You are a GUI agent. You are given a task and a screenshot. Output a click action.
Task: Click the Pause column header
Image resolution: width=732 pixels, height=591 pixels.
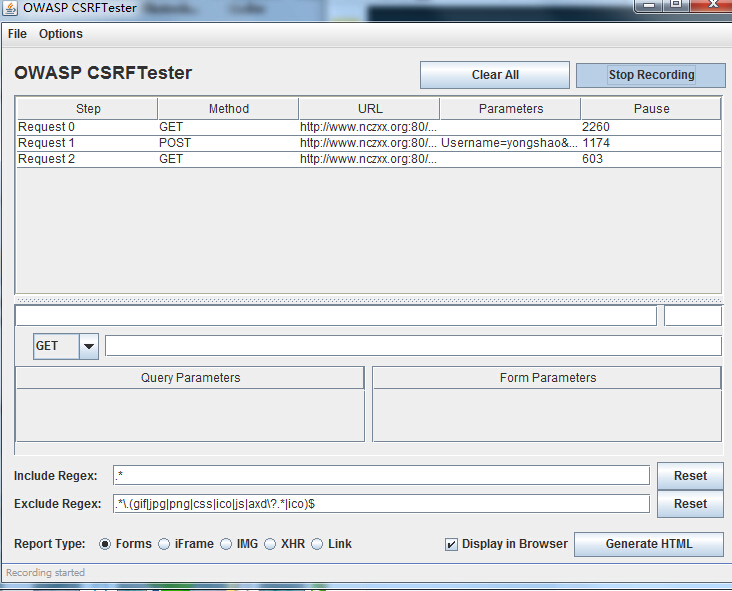point(651,109)
